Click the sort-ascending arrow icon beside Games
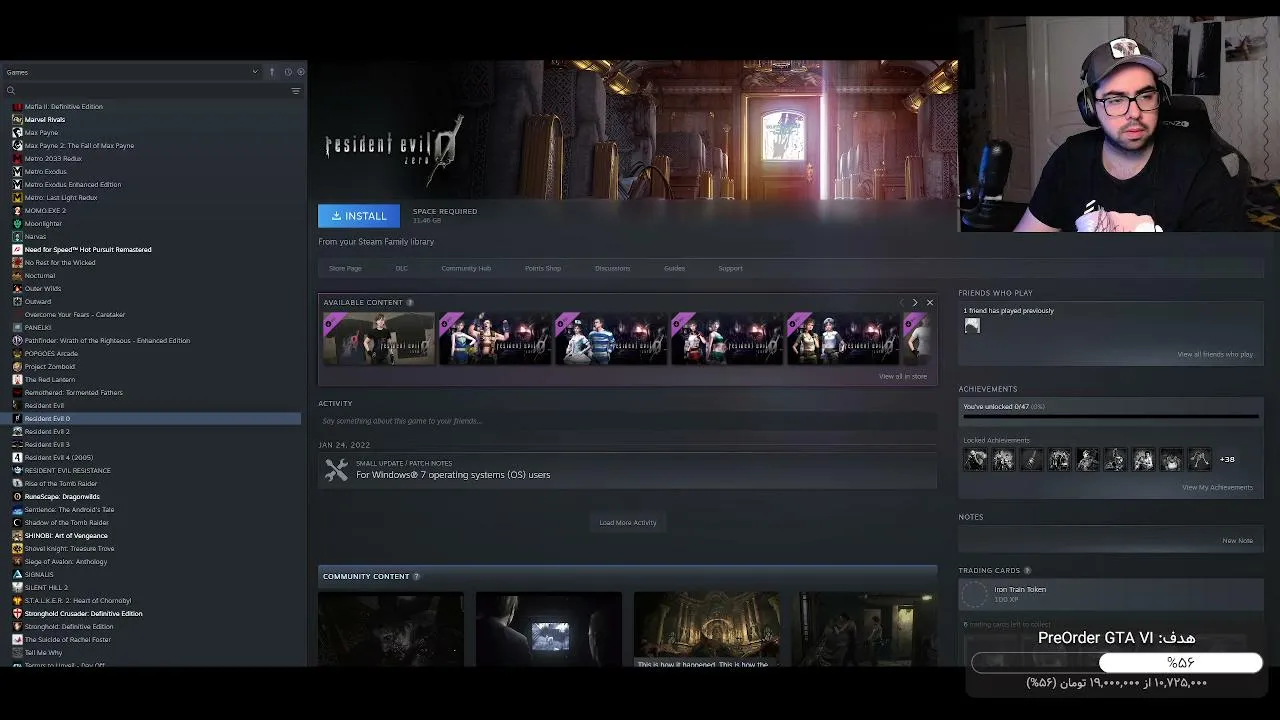The width and height of the screenshot is (1280, 720). tap(271, 72)
